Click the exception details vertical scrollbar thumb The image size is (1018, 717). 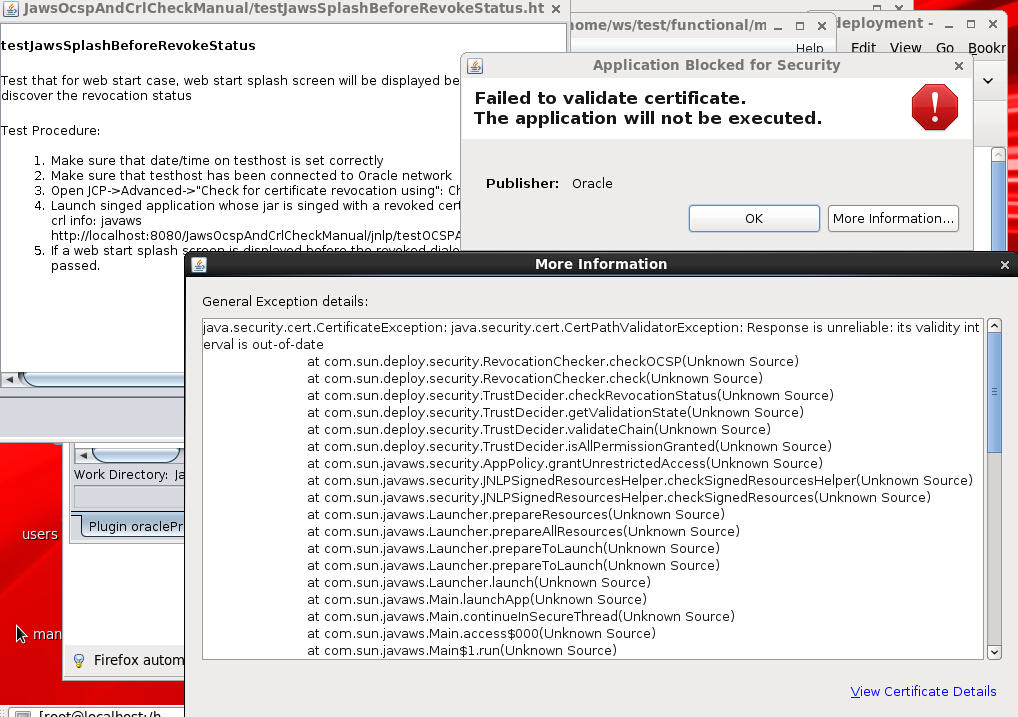[x=994, y=390]
